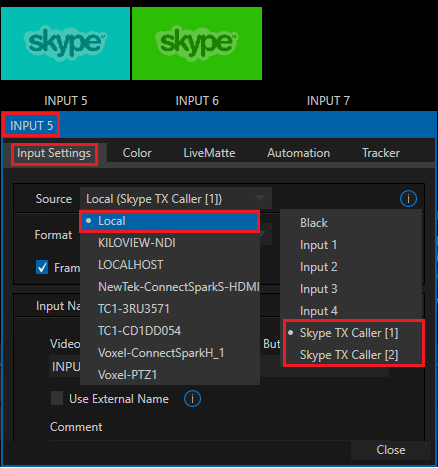This screenshot has height=468, width=438.
Task: Click the INPUT 6 label under the thumbnail
Action: (x=197, y=101)
